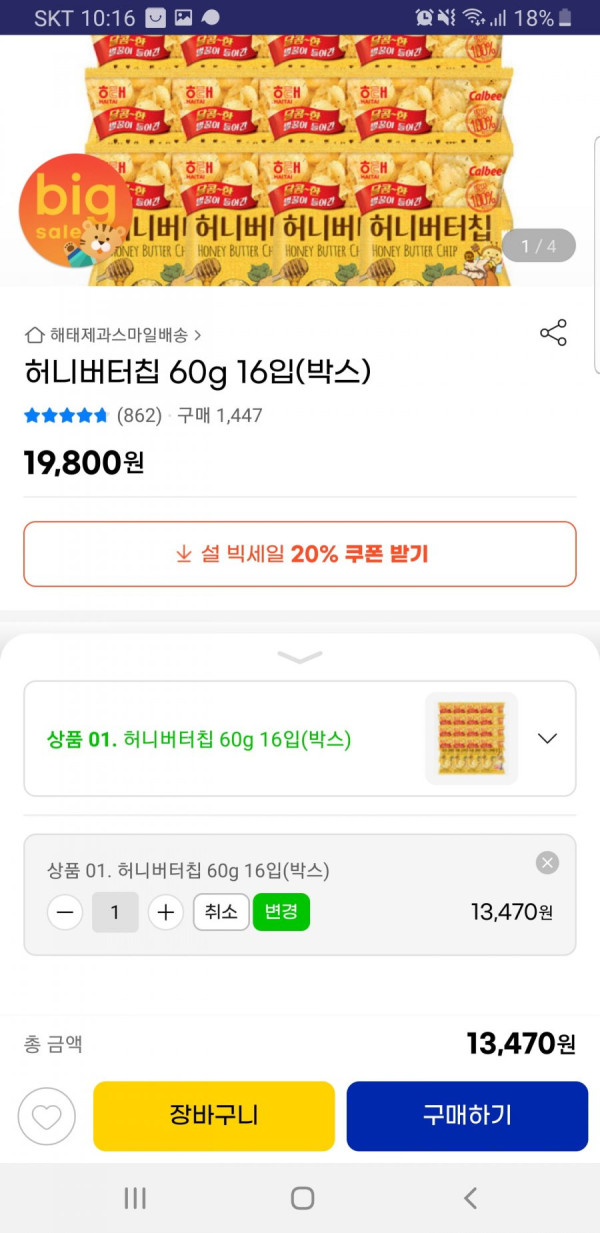This screenshot has width=600, height=1233.
Task: Tap the share icon
Action: point(553,333)
